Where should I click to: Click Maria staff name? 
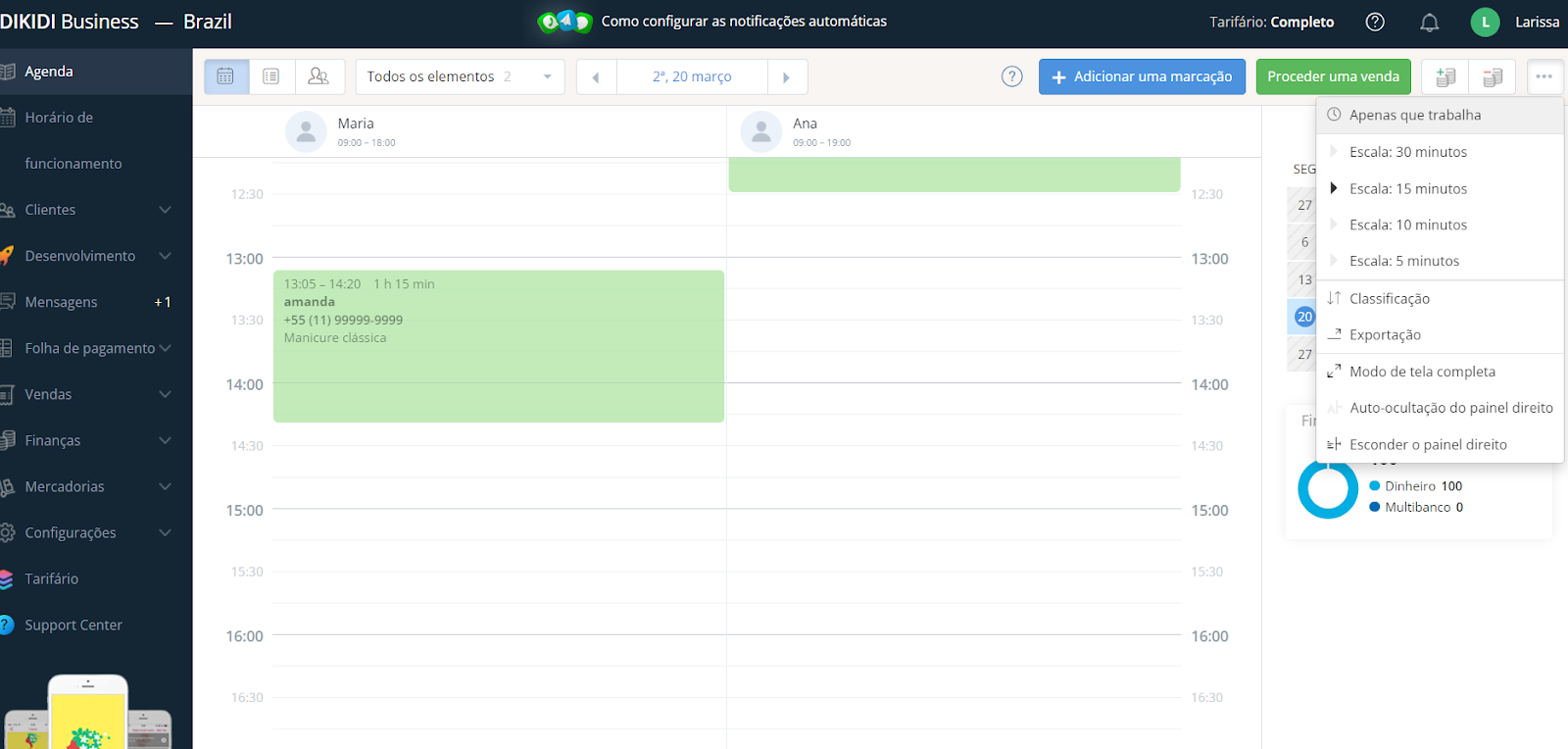(x=356, y=124)
